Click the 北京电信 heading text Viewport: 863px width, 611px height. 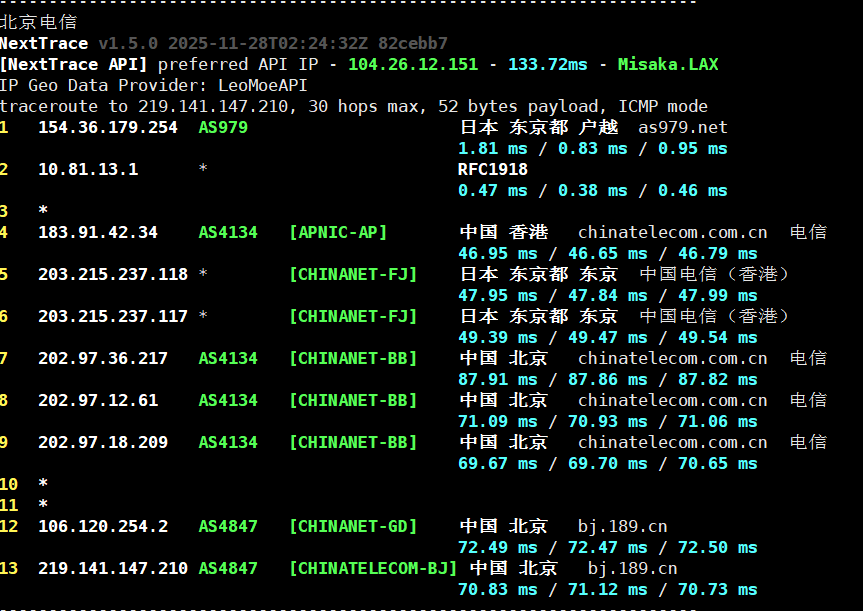coord(38,22)
